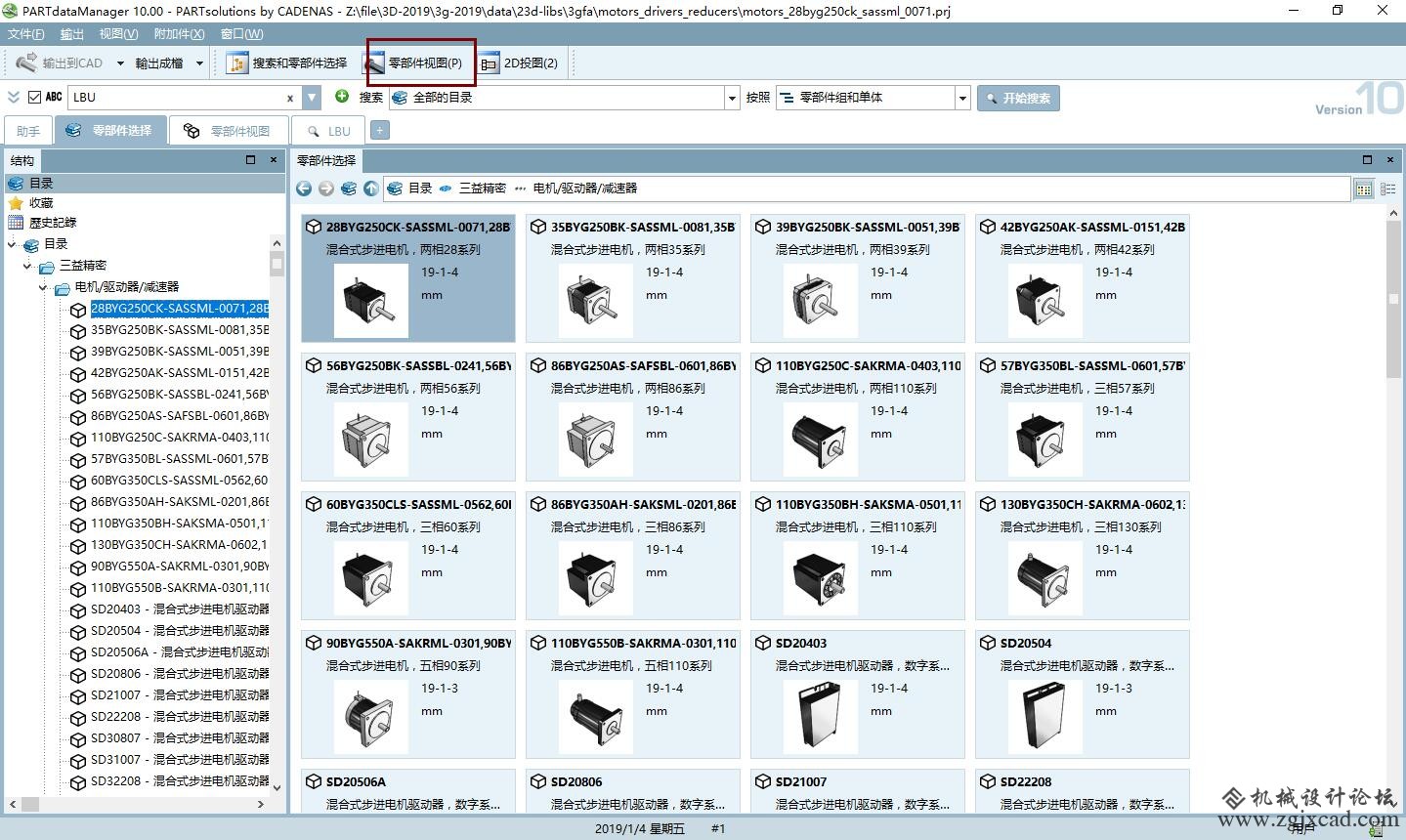1406x840 pixels.
Task: Select tree item SD20403 混合式步进电机驱动器
Action: pos(179,609)
